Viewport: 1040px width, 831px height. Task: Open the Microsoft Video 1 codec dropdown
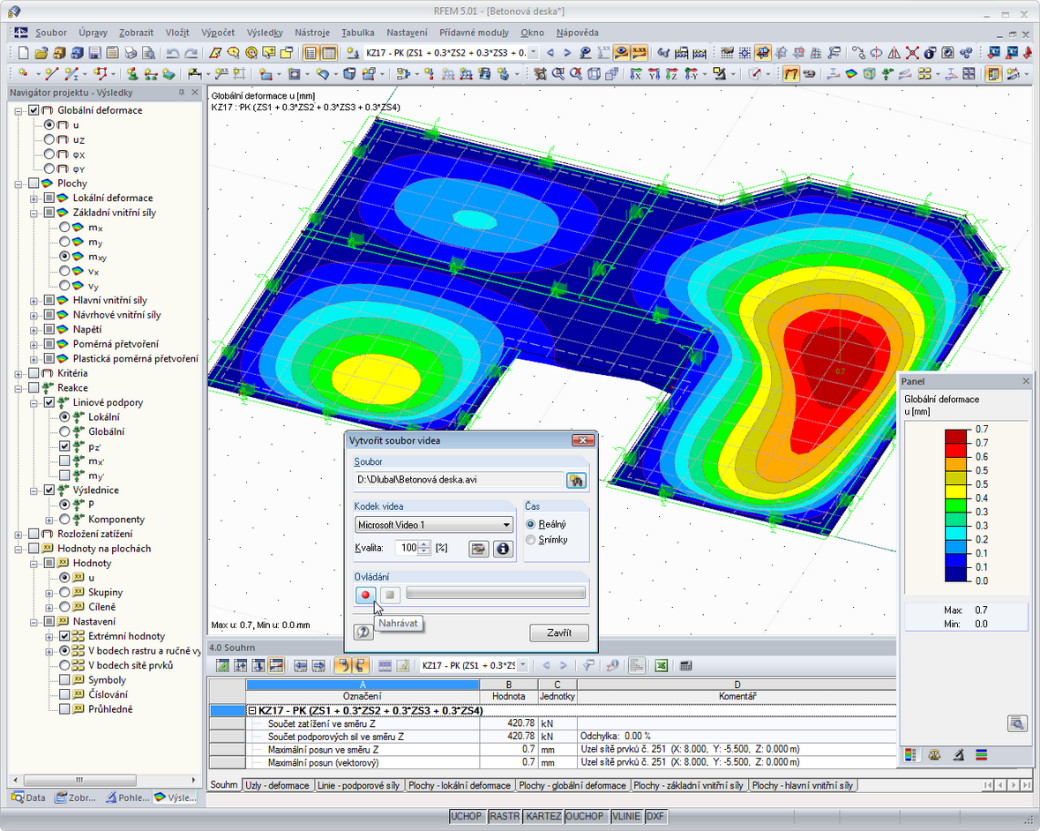434,525
